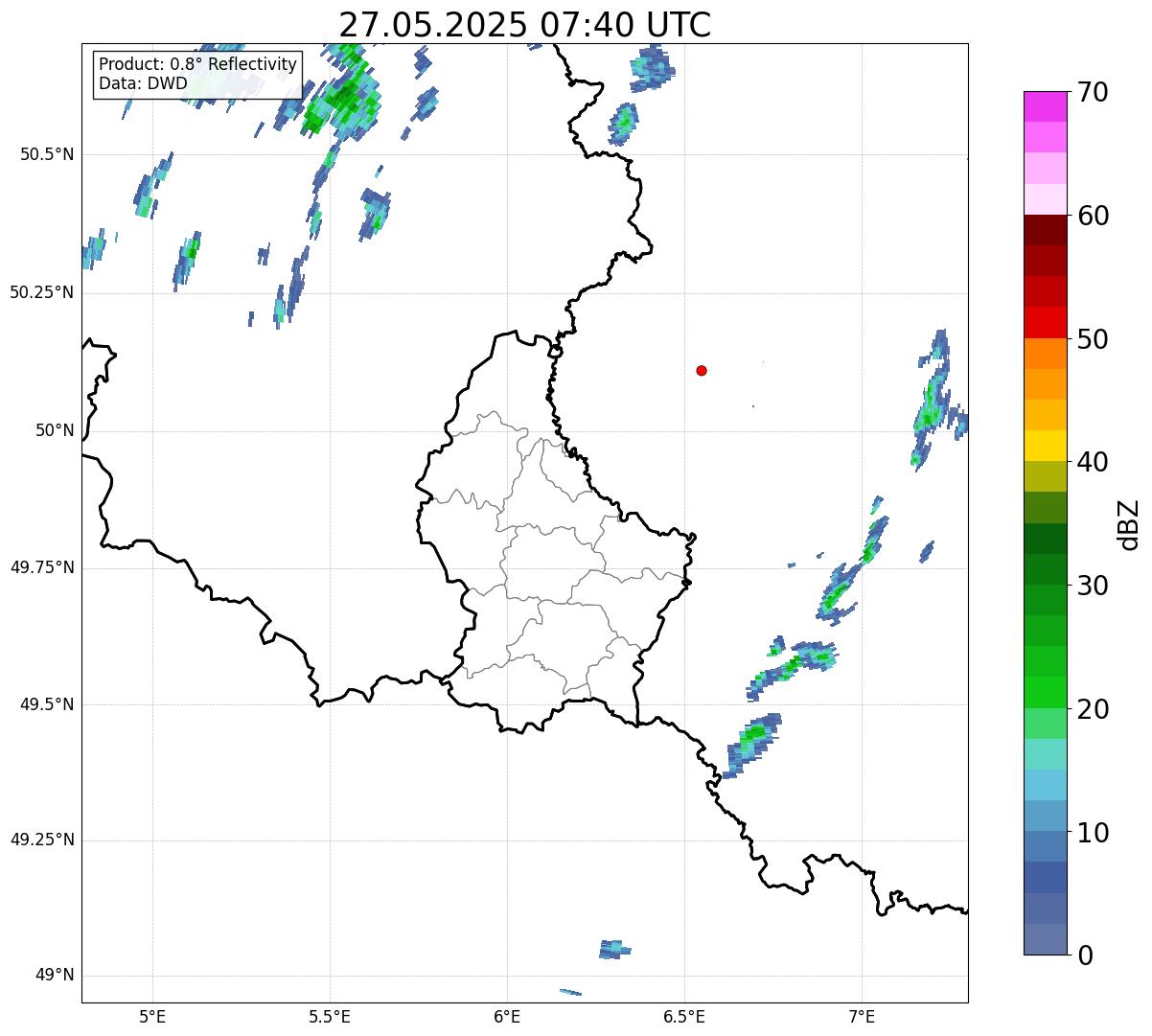Pick the dark maroon swatch below 60
1152x1036 pixels.
tap(1045, 230)
